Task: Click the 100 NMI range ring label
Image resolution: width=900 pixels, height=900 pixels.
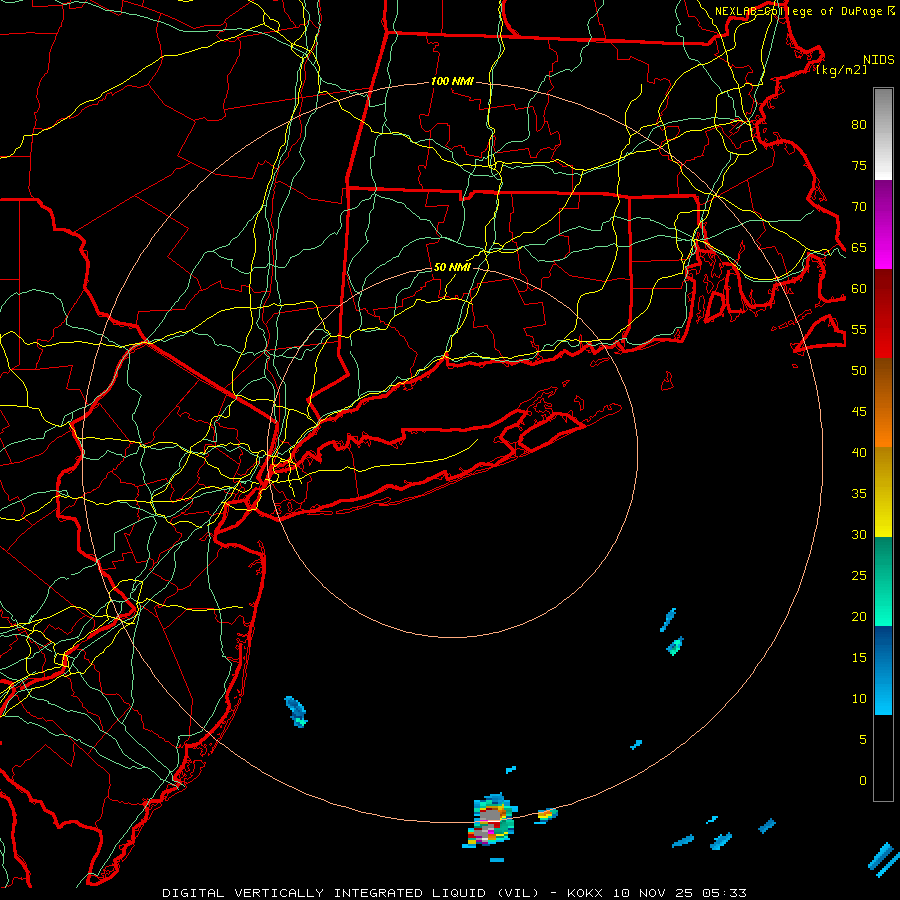Action: pos(452,82)
